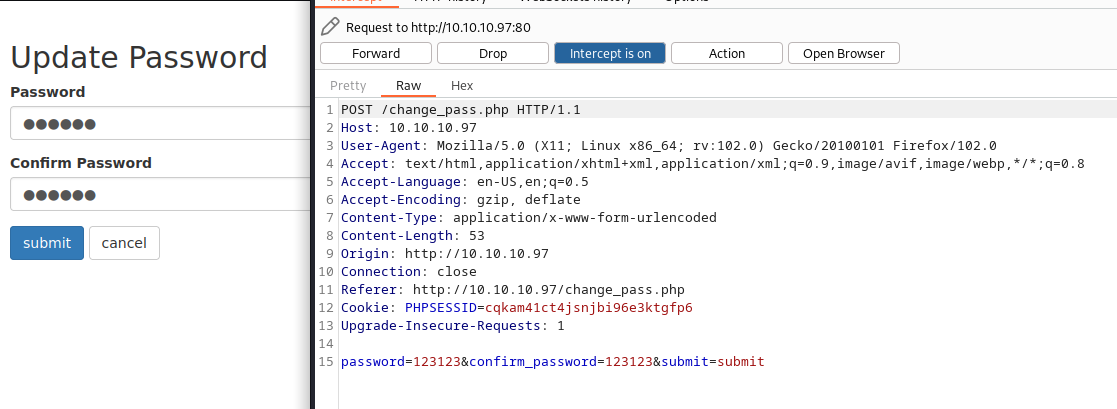1117x409 pixels.
Task: Click the User-Agent header line
Action: coord(668,145)
